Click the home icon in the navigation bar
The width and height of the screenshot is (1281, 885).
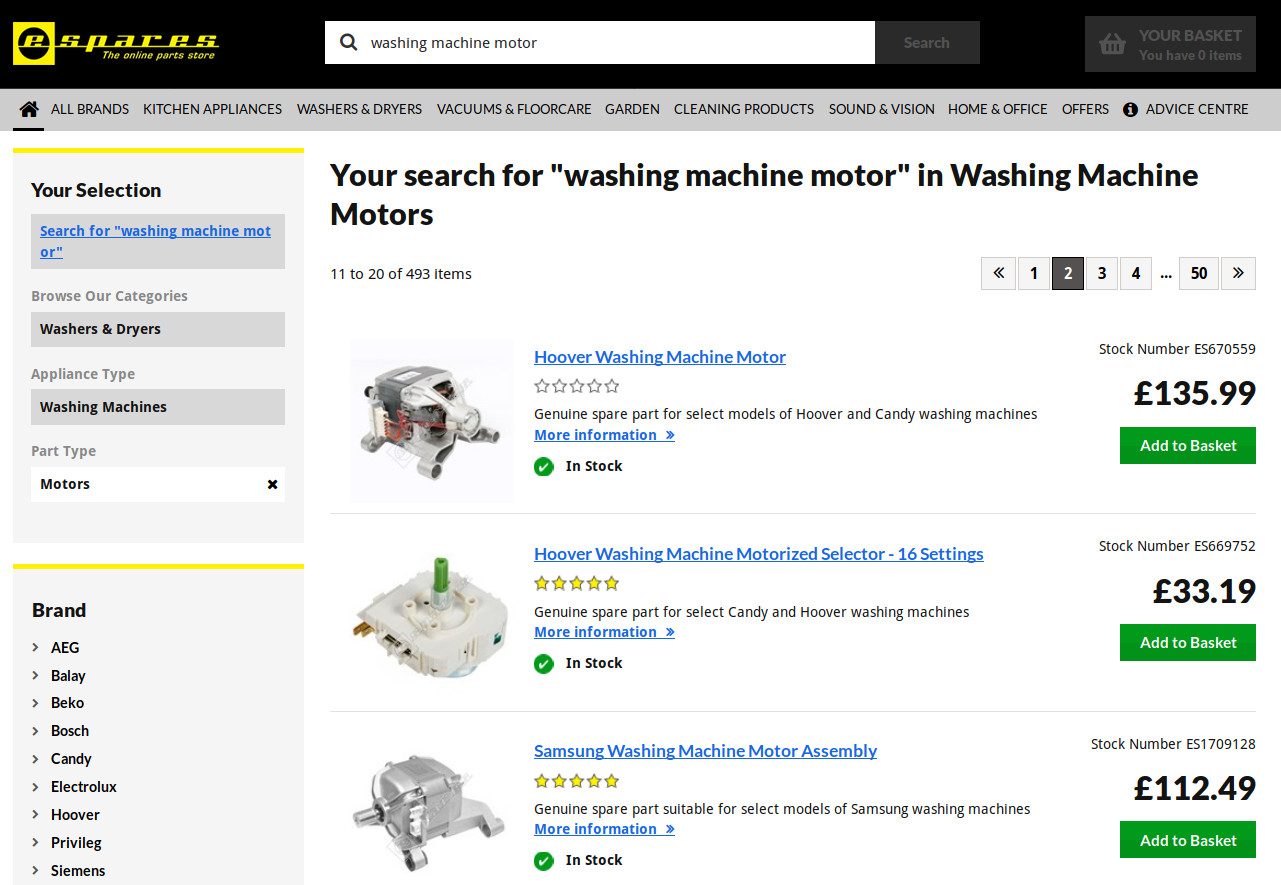click(x=28, y=108)
